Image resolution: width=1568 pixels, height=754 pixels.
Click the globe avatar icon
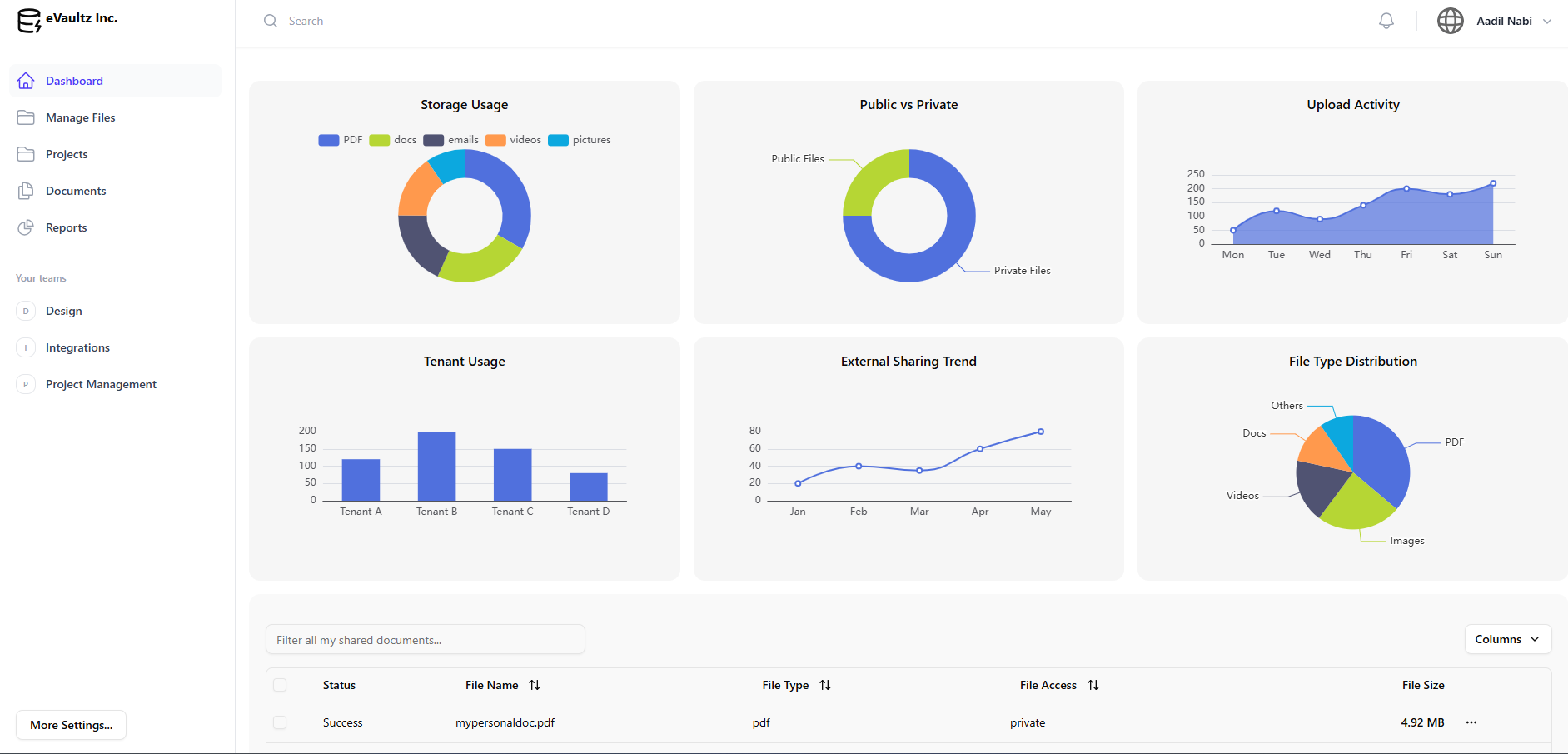pos(1450,21)
